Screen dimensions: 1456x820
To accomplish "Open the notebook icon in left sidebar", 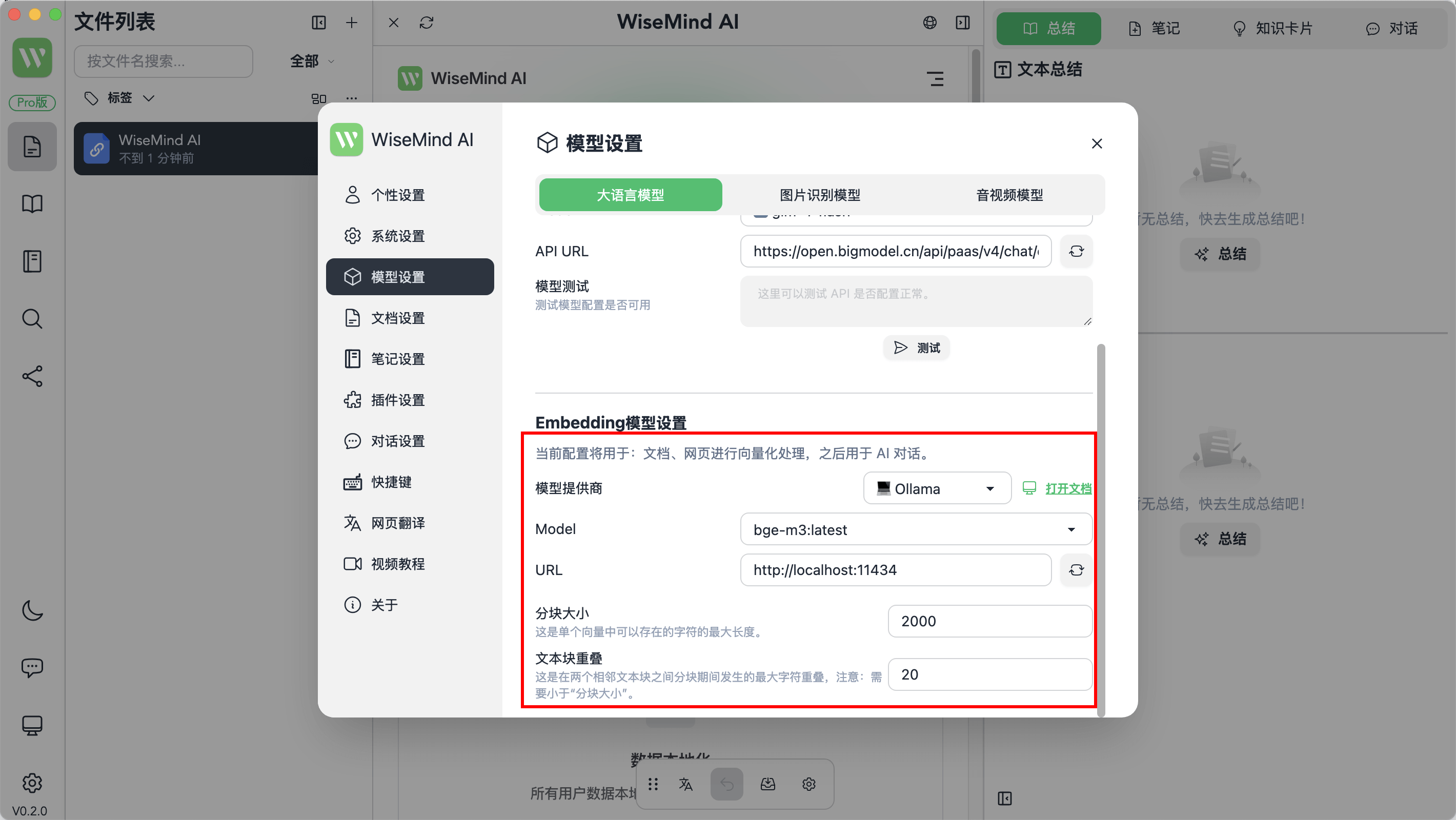I will coord(32,262).
